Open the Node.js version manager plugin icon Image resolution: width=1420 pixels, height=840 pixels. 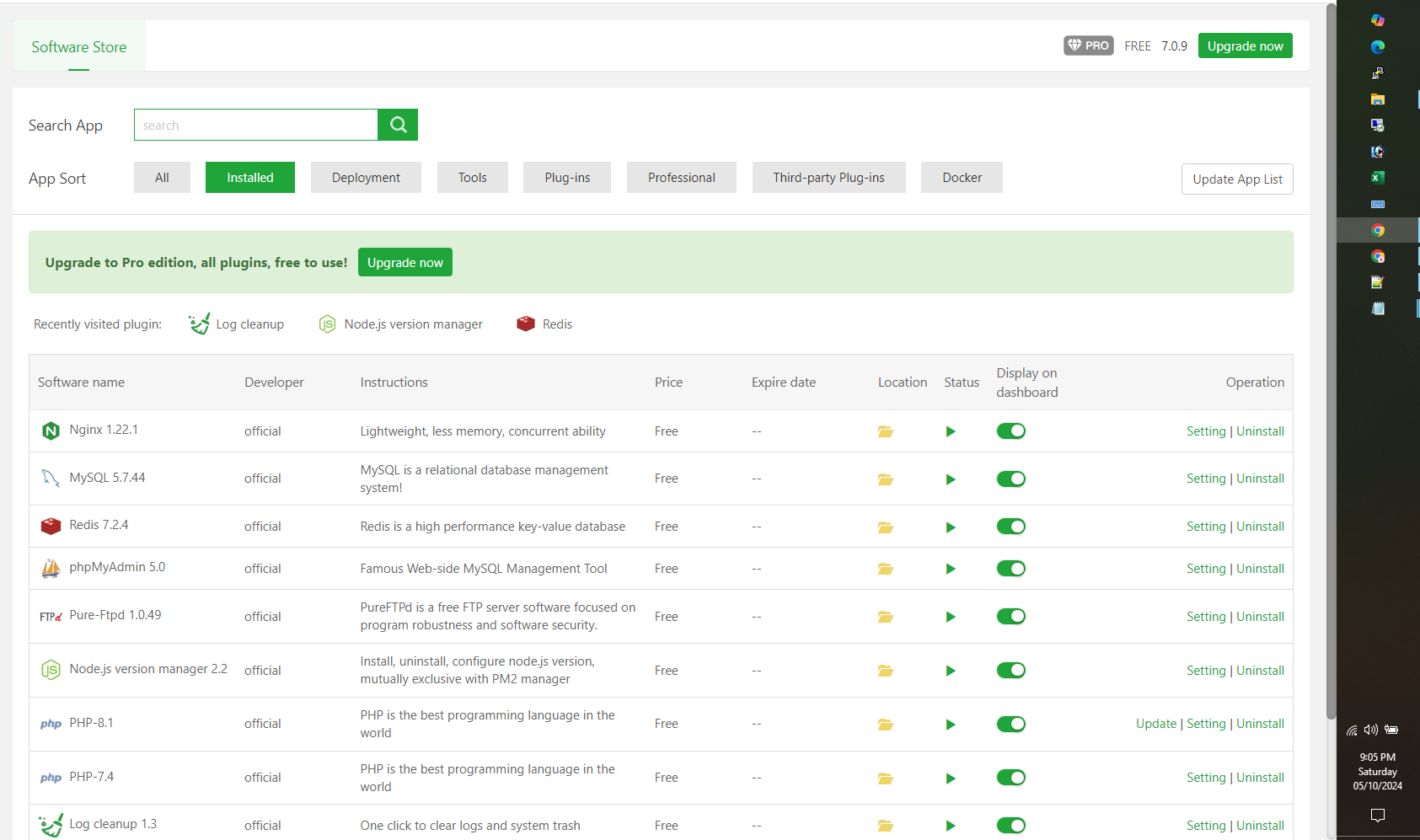(x=327, y=324)
